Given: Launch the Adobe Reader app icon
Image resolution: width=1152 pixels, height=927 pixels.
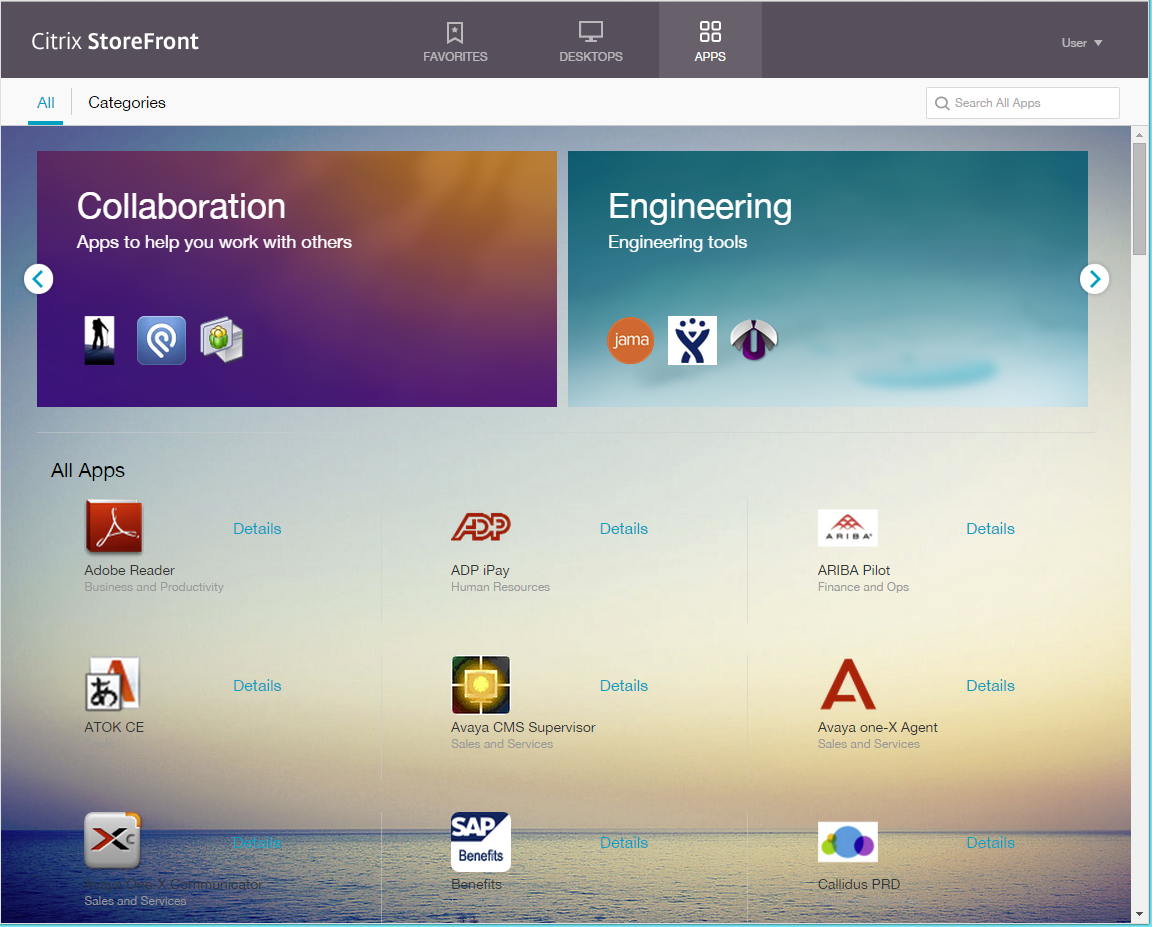Looking at the screenshot, I should (x=113, y=527).
